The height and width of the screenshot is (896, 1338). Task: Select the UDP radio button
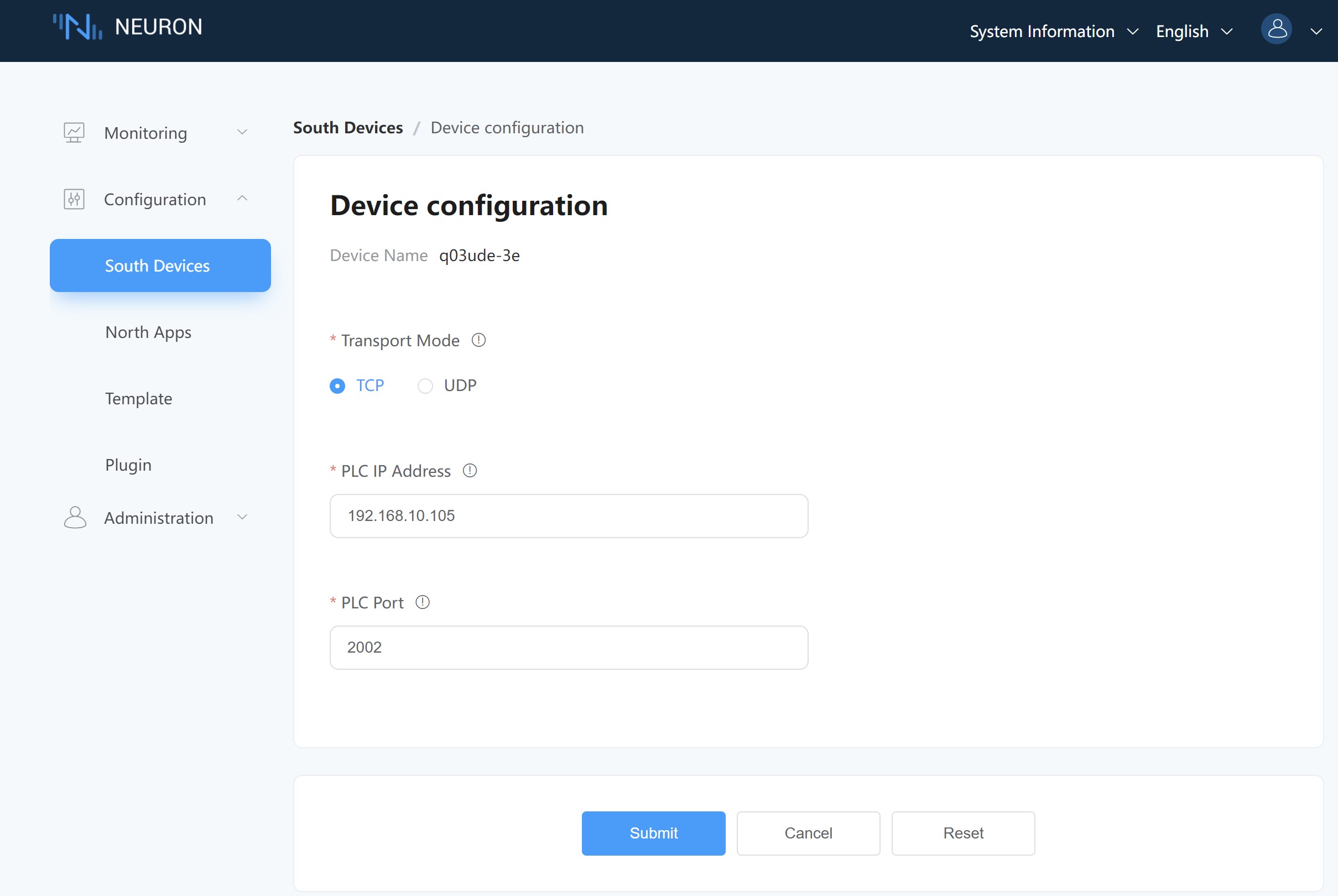(x=425, y=386)
